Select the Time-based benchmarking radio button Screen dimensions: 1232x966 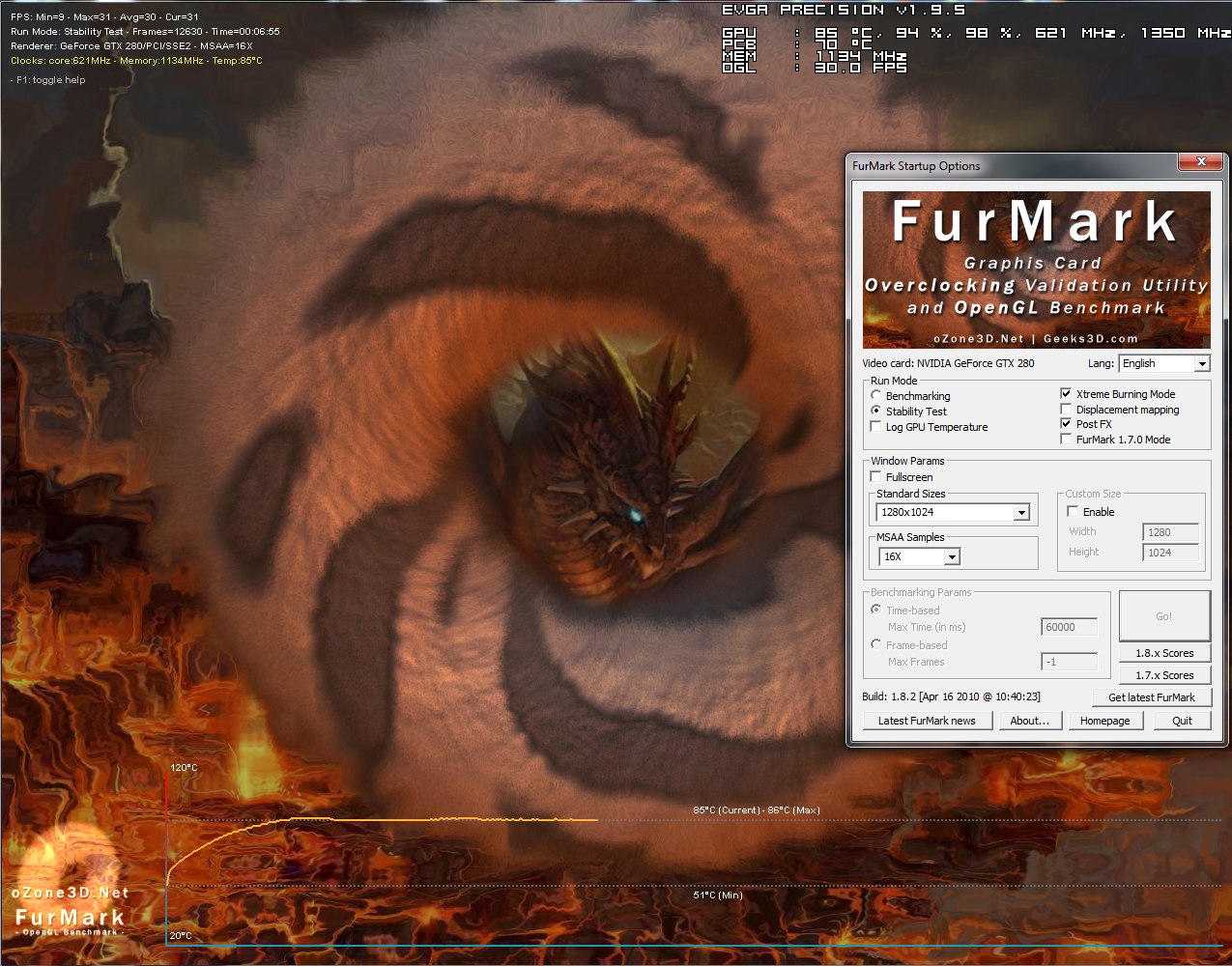click(x=876, y=611)
